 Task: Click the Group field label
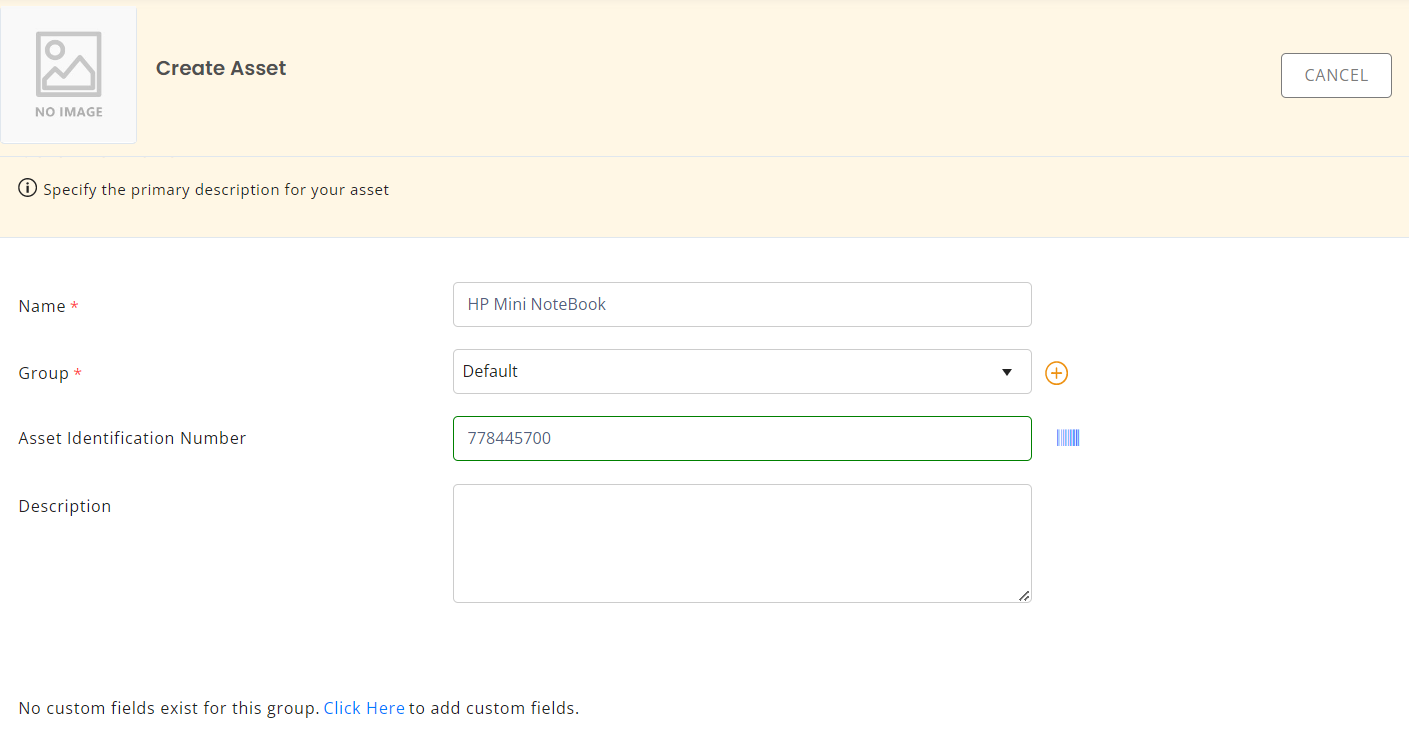point(44,373)
